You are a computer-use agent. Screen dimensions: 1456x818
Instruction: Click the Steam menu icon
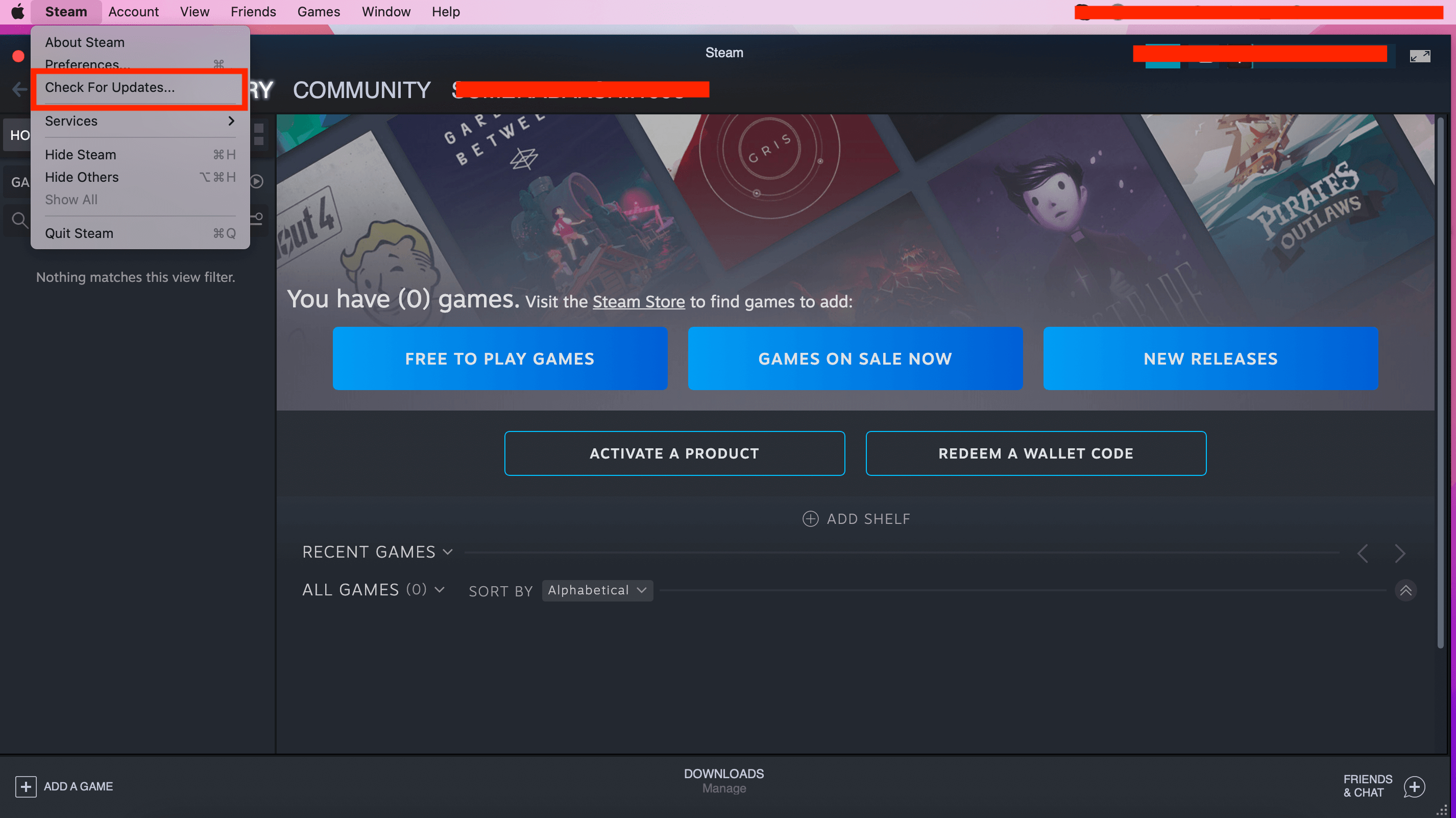[66, 11]
